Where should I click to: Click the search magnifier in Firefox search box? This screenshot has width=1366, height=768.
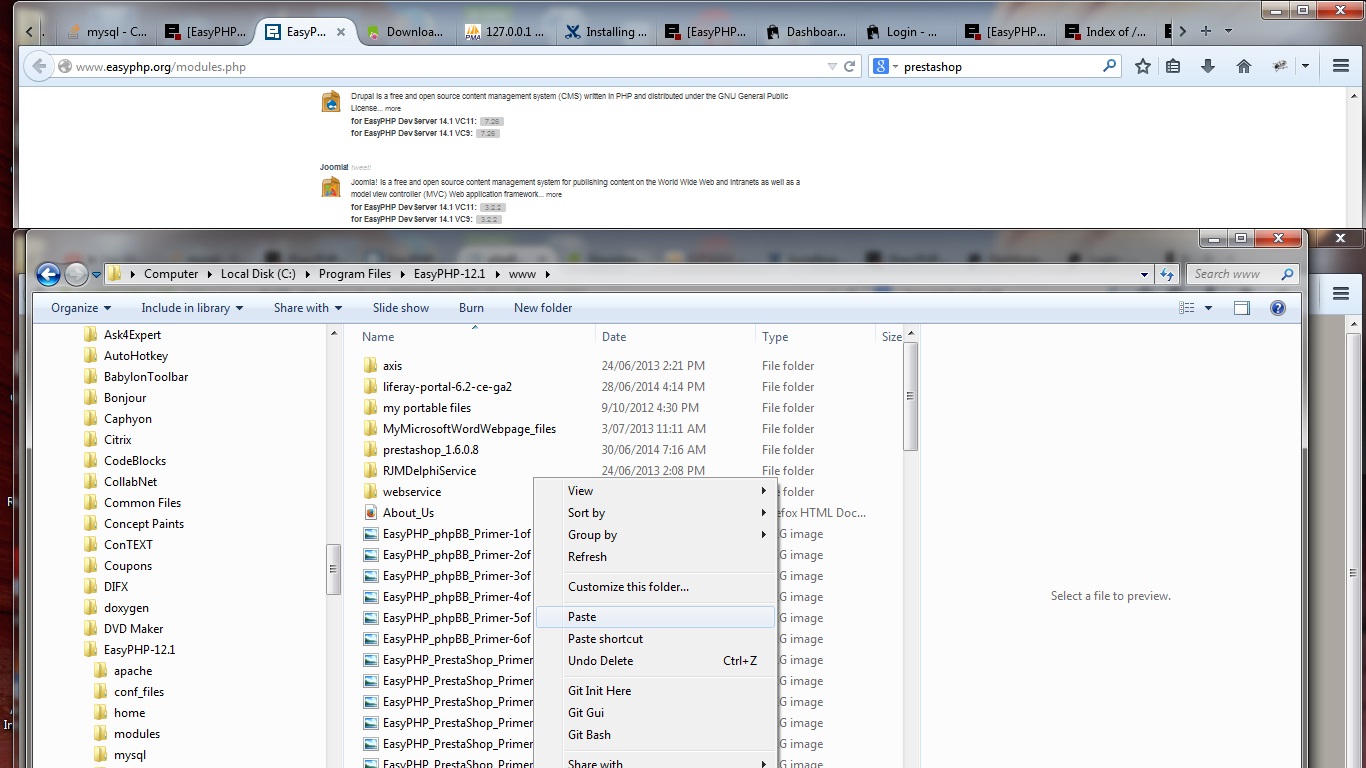click(x=1109, y=67)
